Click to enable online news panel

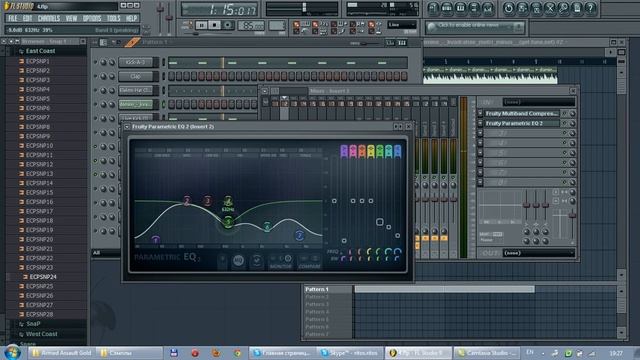point(476,27)
